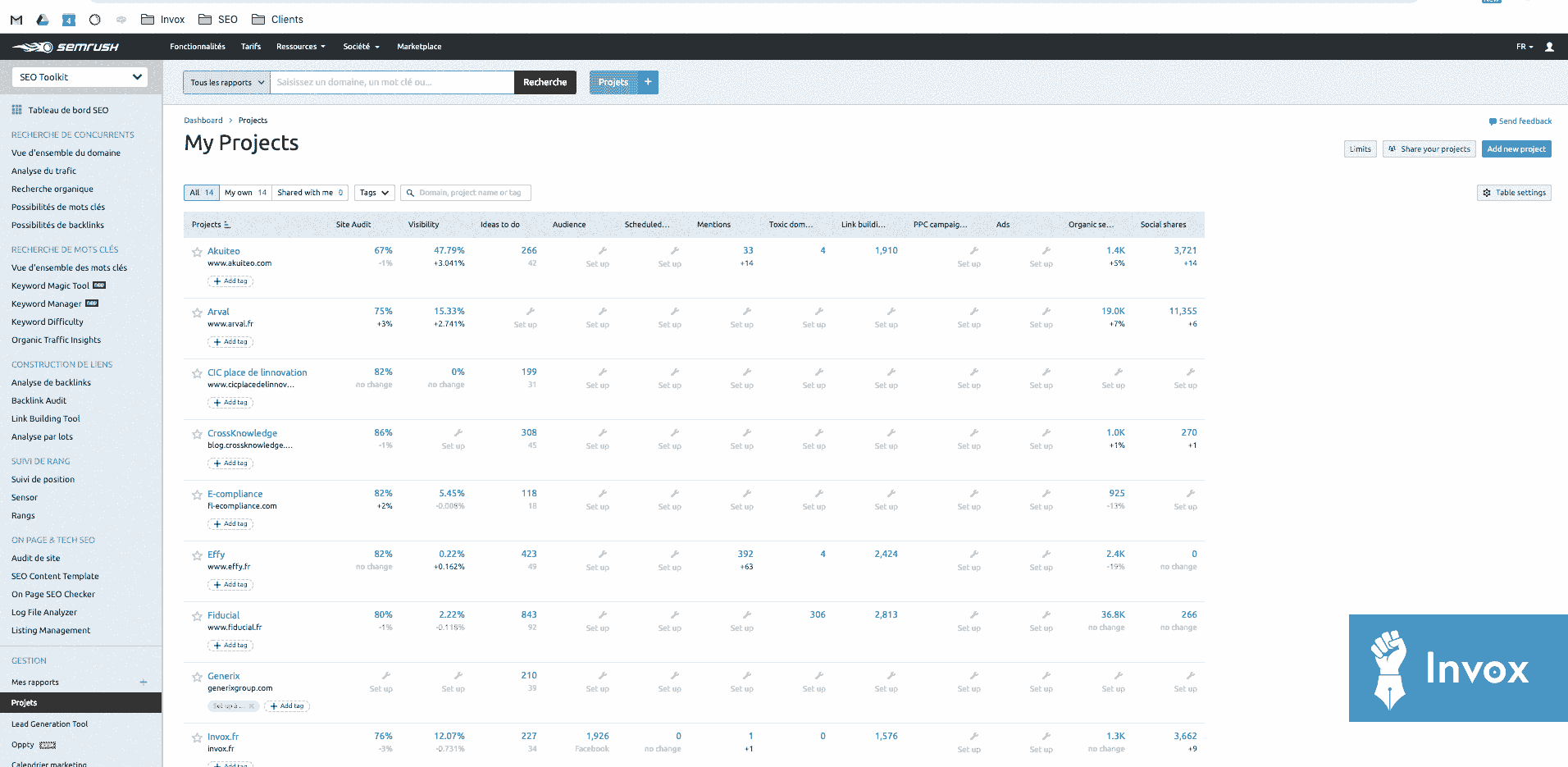Open the FR language selector
This screenshot has height=767, width=1568.
click(1525, 47)
